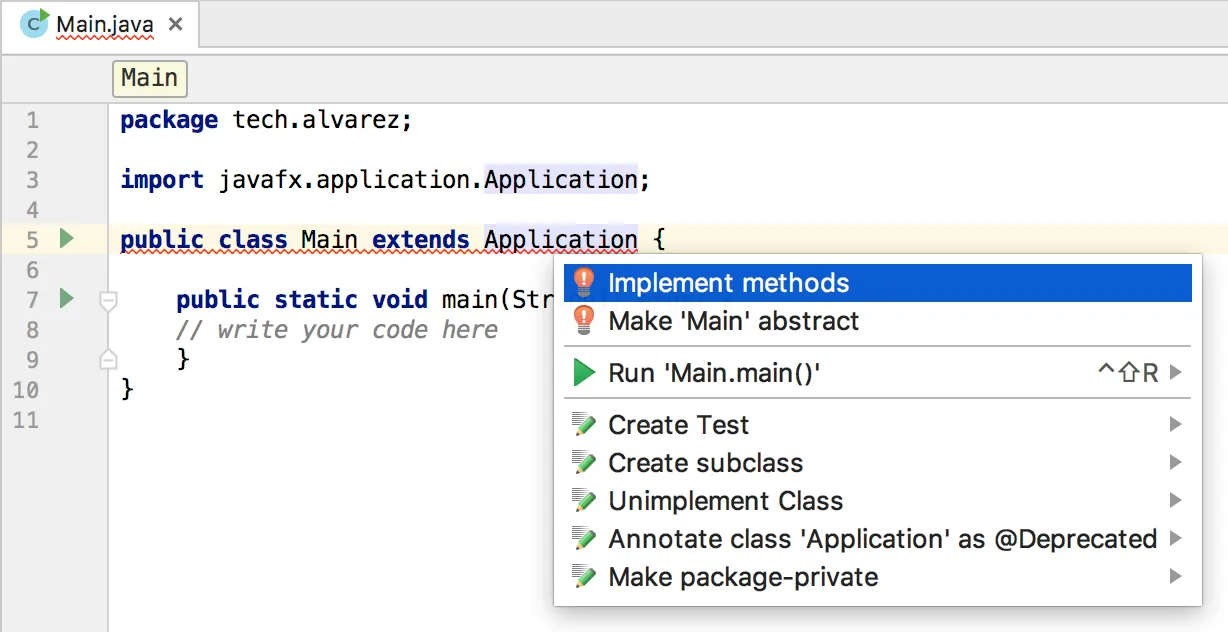Click the pencil icon beside Unimplement Class
Image resolution: width=1228 pixels, height=632 pixels.
(x=584, y=501)
